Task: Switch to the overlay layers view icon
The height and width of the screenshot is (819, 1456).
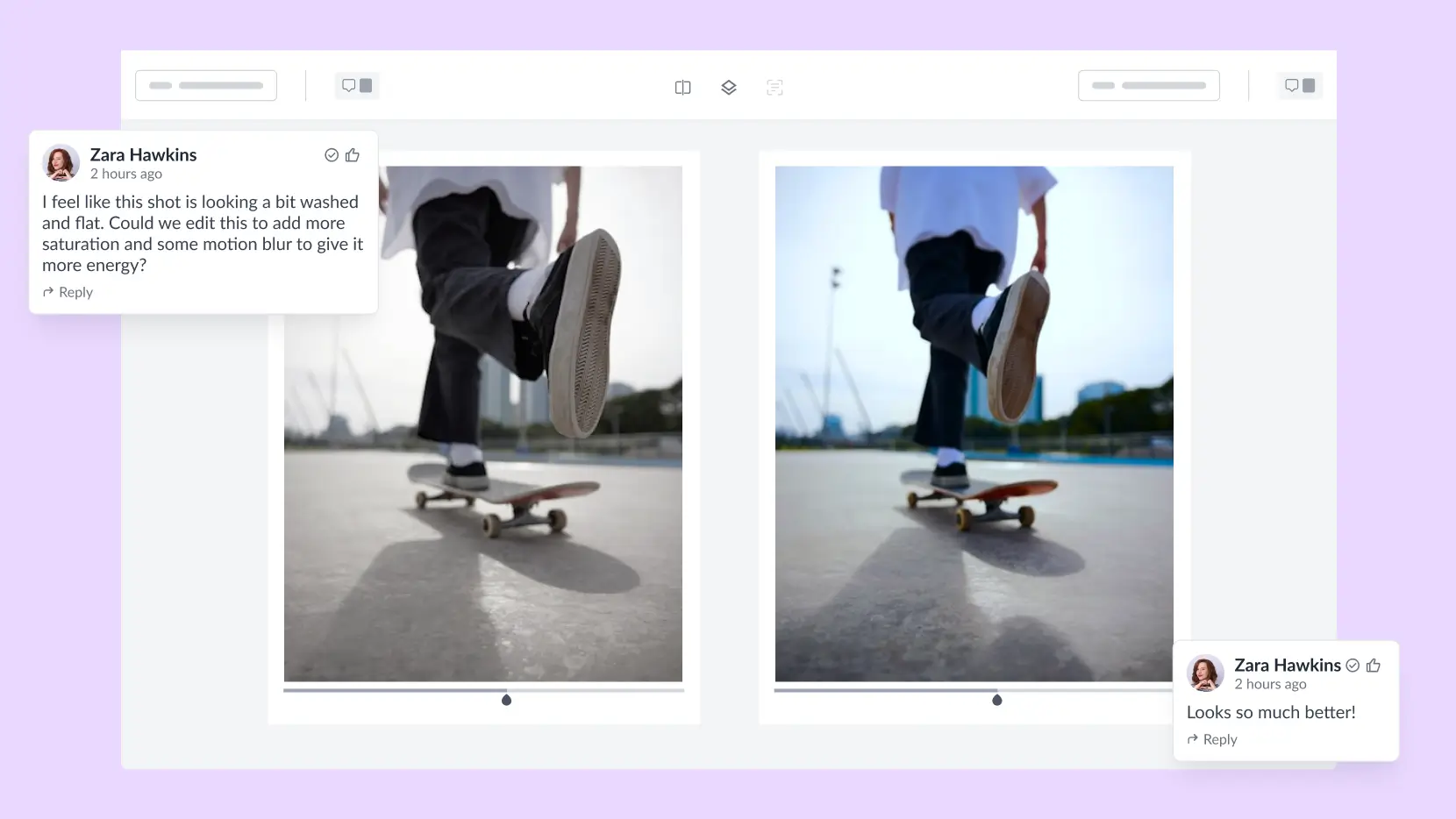Action: point(728,88)
